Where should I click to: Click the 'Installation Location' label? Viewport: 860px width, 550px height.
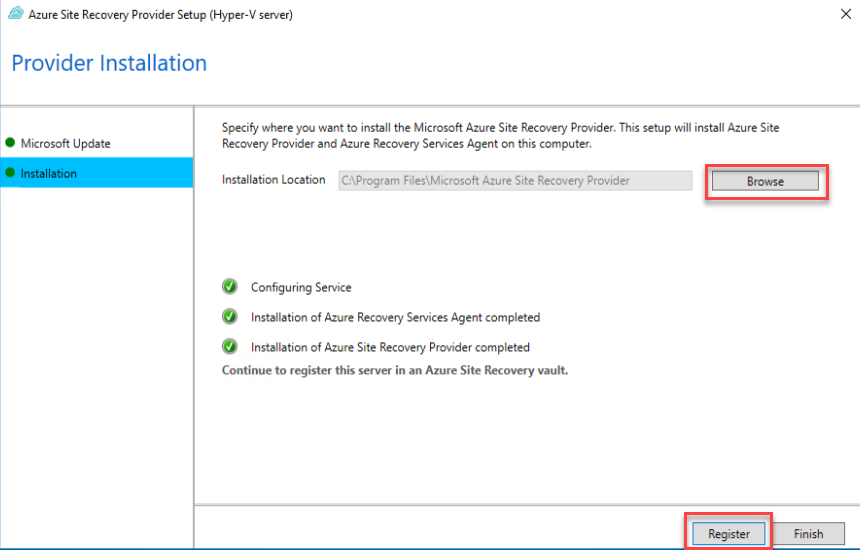pos(273,179)
